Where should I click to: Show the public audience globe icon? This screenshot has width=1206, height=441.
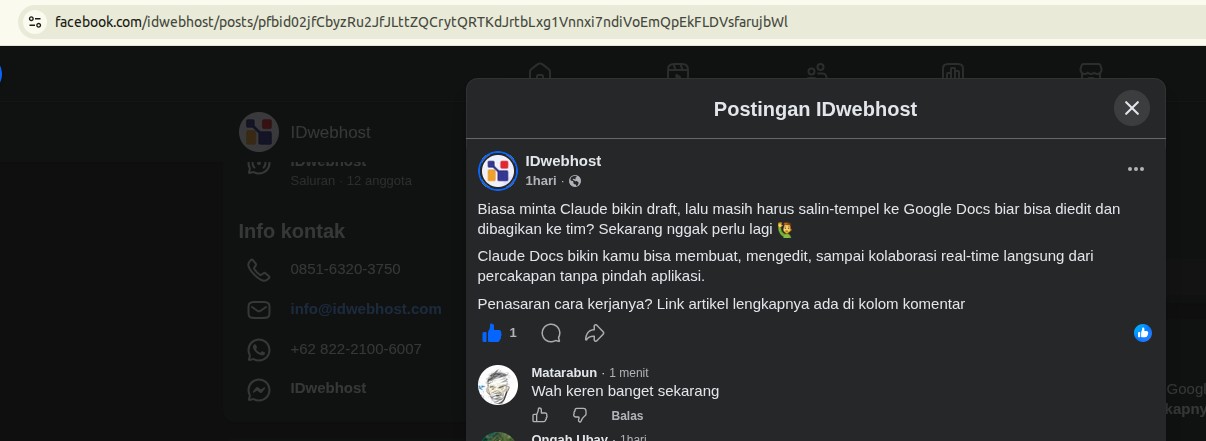(575, 181)
